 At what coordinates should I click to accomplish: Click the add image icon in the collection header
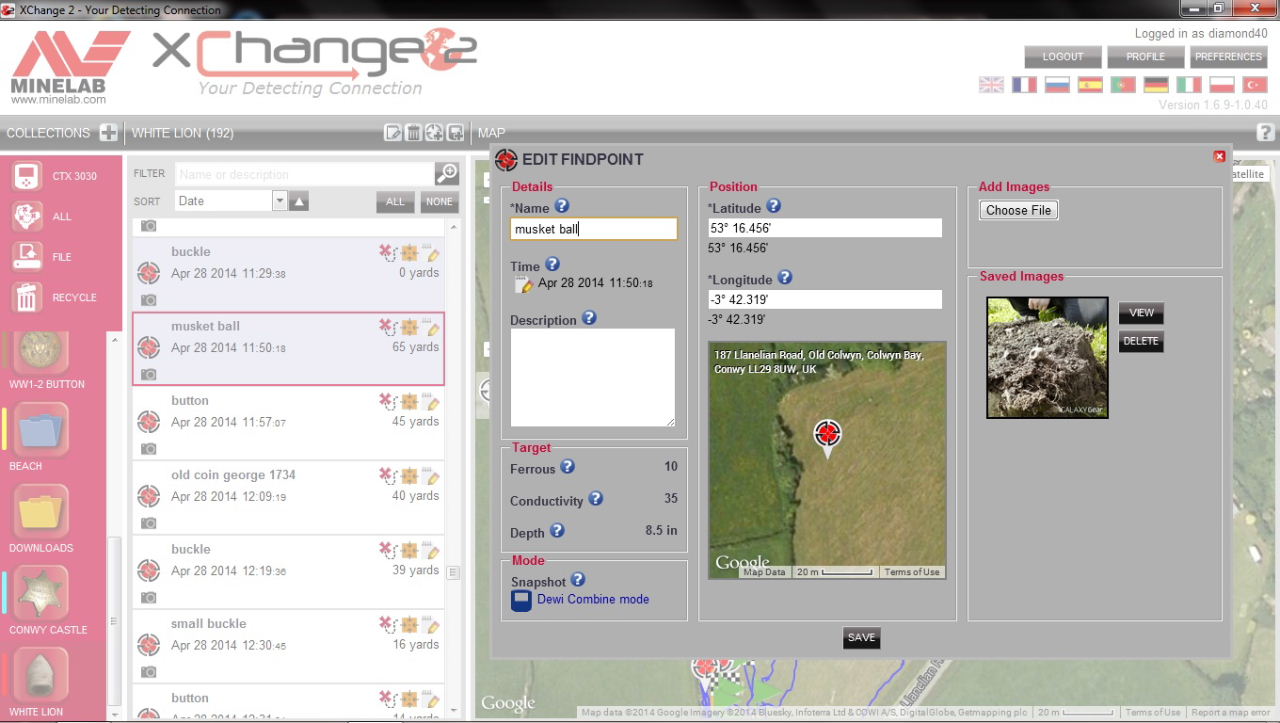455,133
